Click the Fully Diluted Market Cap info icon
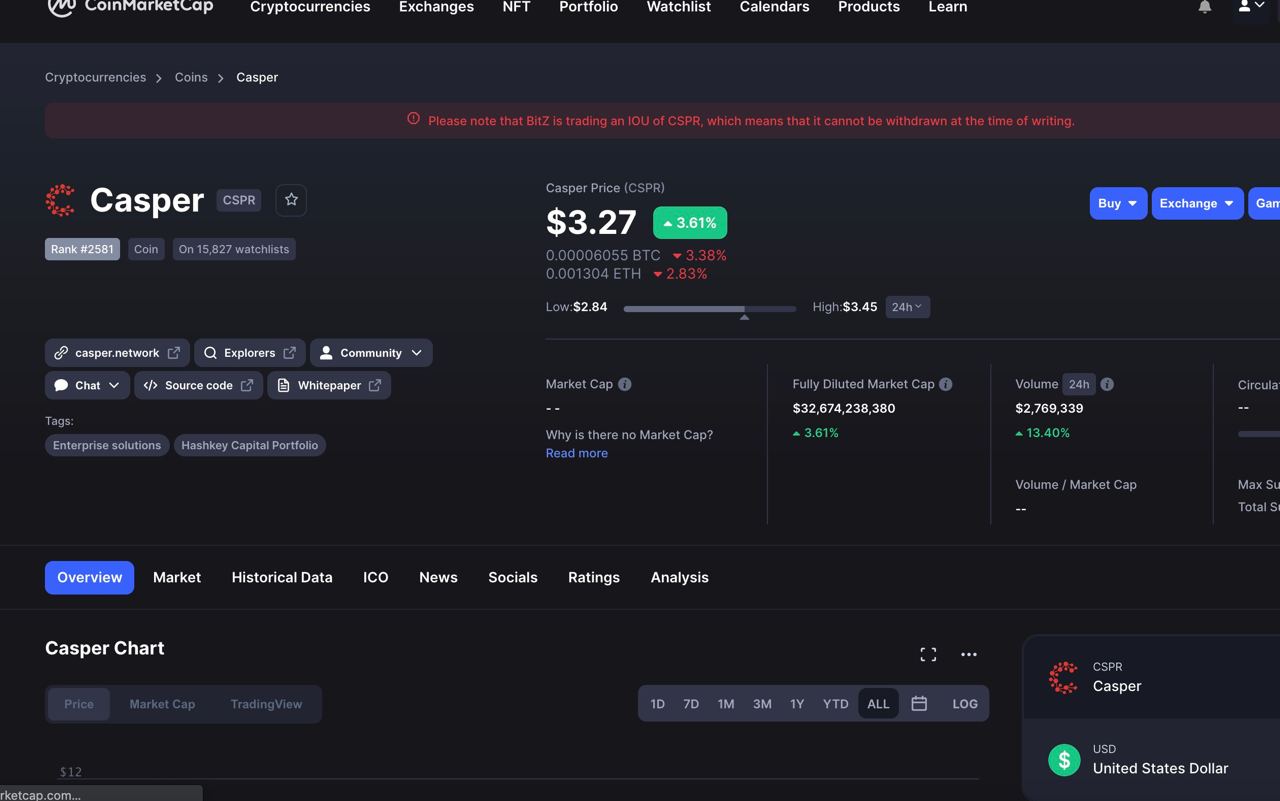 [946, 384]
